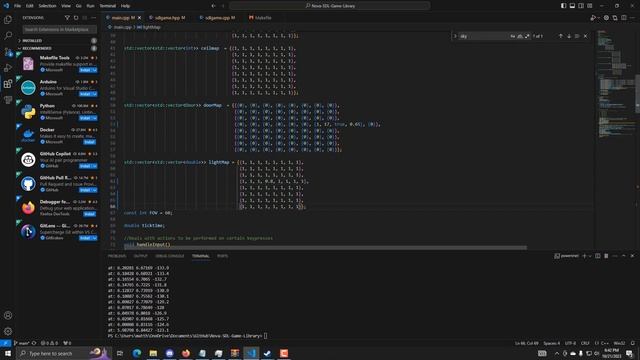The height and width of the screenshot is (360, 640).
Task: Toggle secondary side bar layout icon
Action: tap(581, 6)
